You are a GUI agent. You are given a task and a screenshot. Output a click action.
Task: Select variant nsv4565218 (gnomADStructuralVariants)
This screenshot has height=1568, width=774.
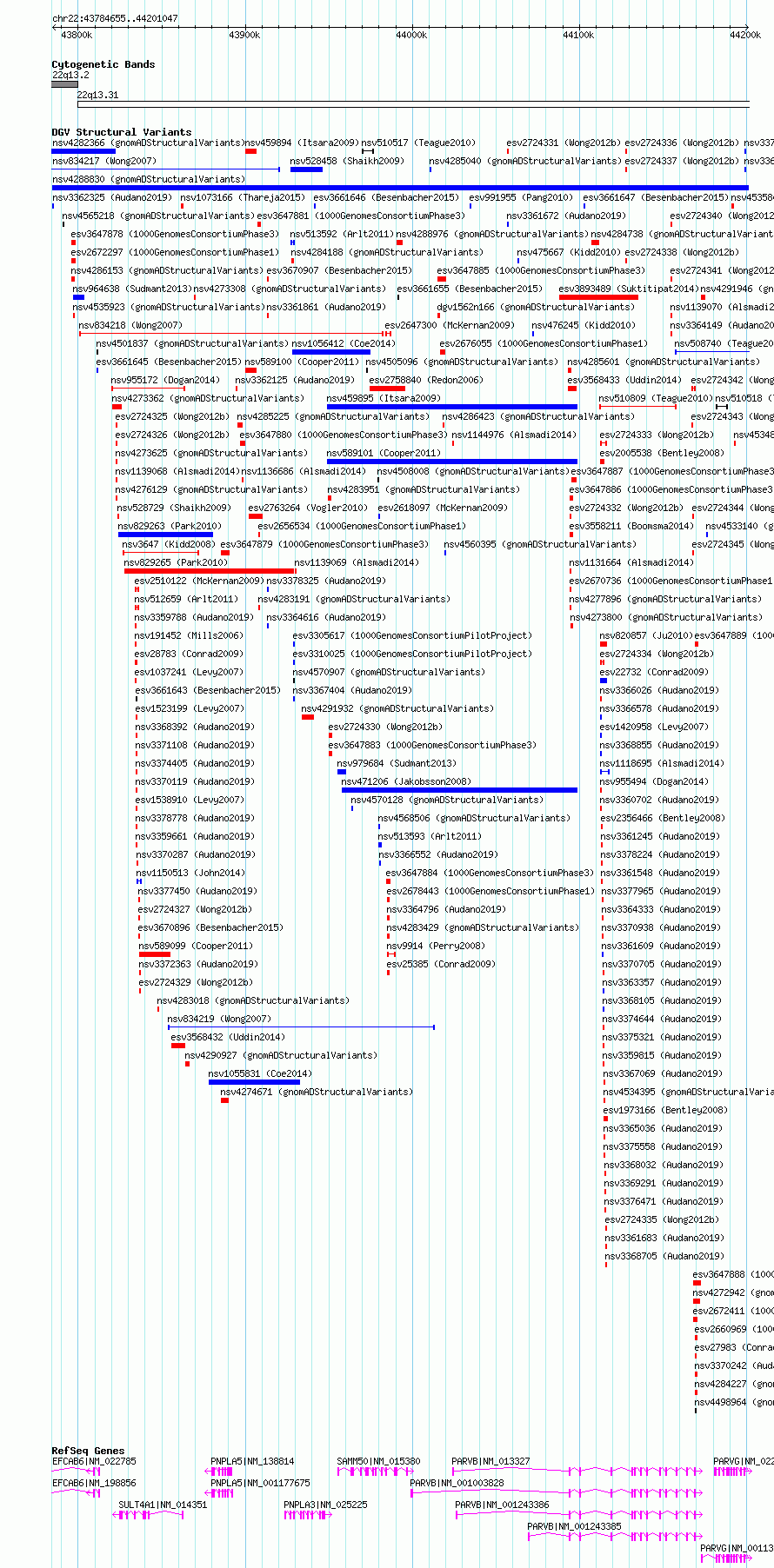pos(158,216)
